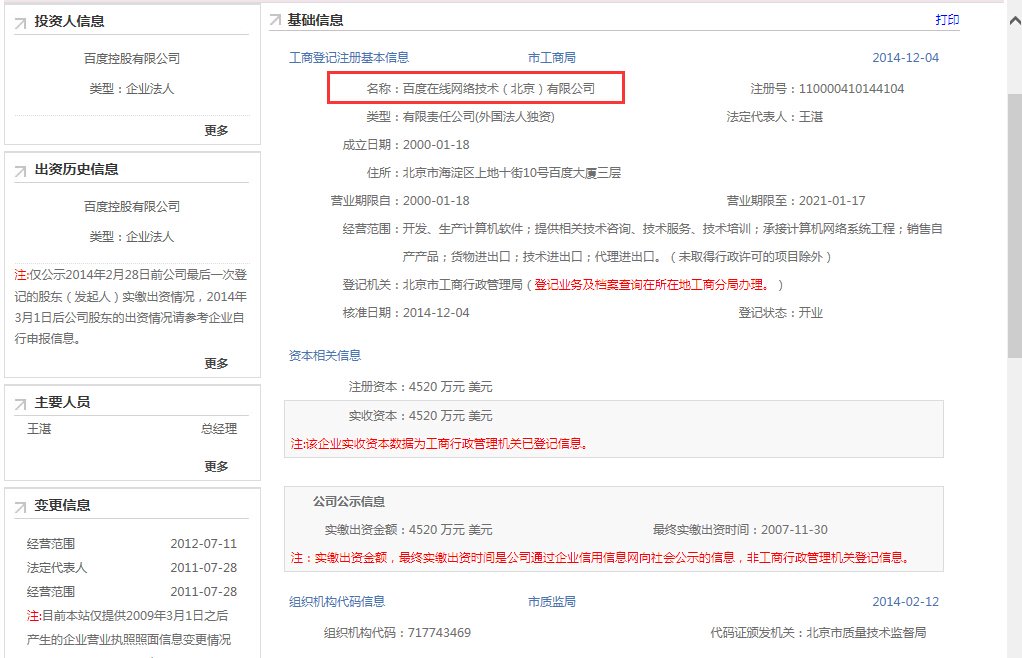
Task: Open the 工商登记注册基本信息 section link
Action: [346, 57]
